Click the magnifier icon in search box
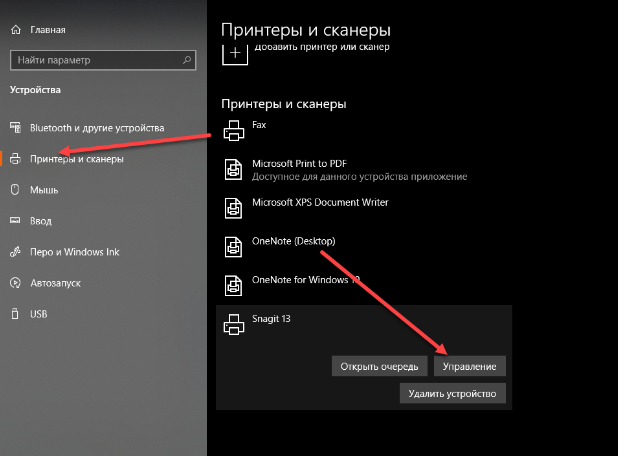 pos(187,60)
